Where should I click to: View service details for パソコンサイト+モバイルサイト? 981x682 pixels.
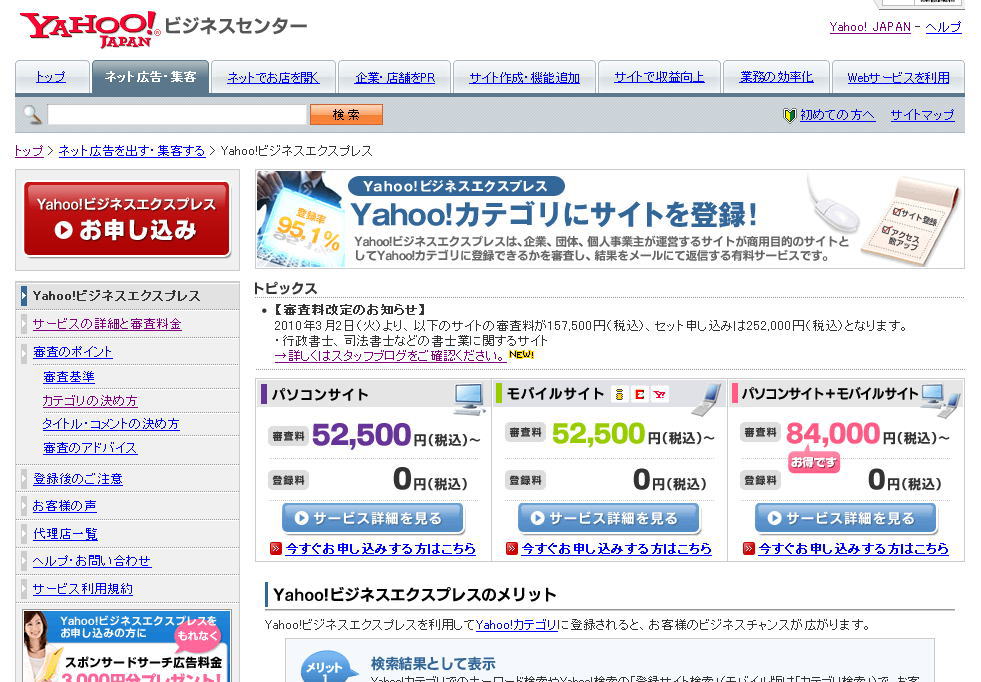click(x=846, y=518)
